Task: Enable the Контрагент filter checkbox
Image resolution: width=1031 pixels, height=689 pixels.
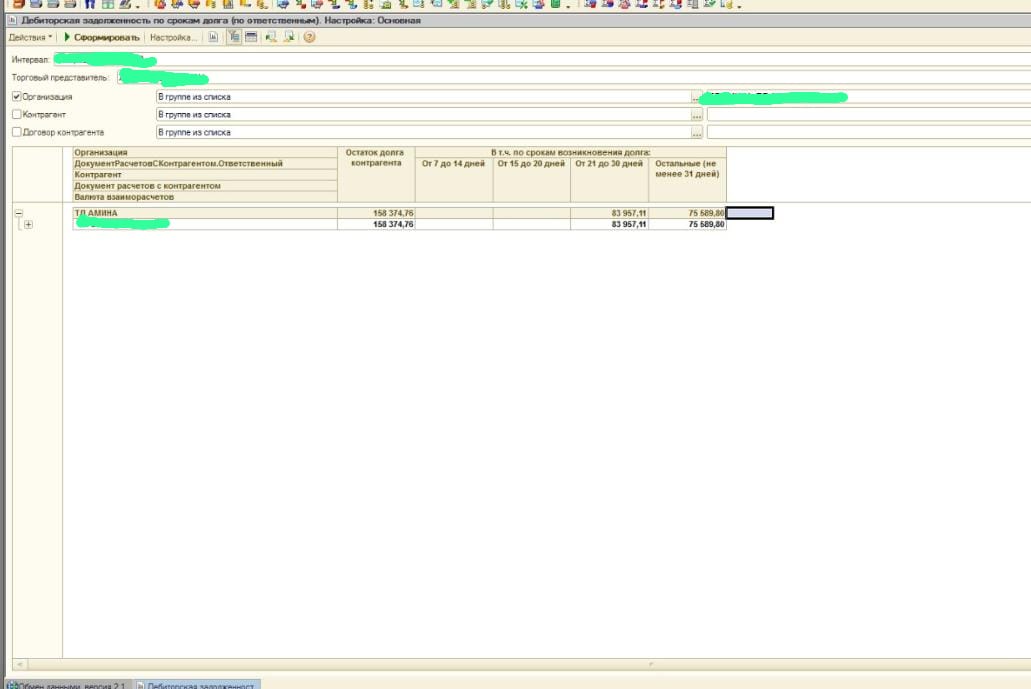Action: (x=16, y=115)
